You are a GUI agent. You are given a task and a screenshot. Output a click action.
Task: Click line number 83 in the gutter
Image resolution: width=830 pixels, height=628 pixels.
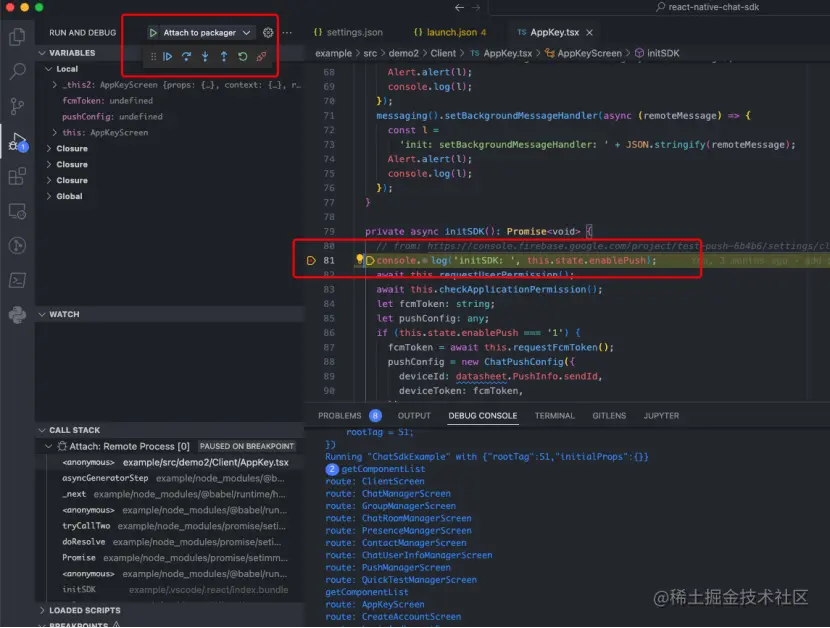tap(329, 290)
